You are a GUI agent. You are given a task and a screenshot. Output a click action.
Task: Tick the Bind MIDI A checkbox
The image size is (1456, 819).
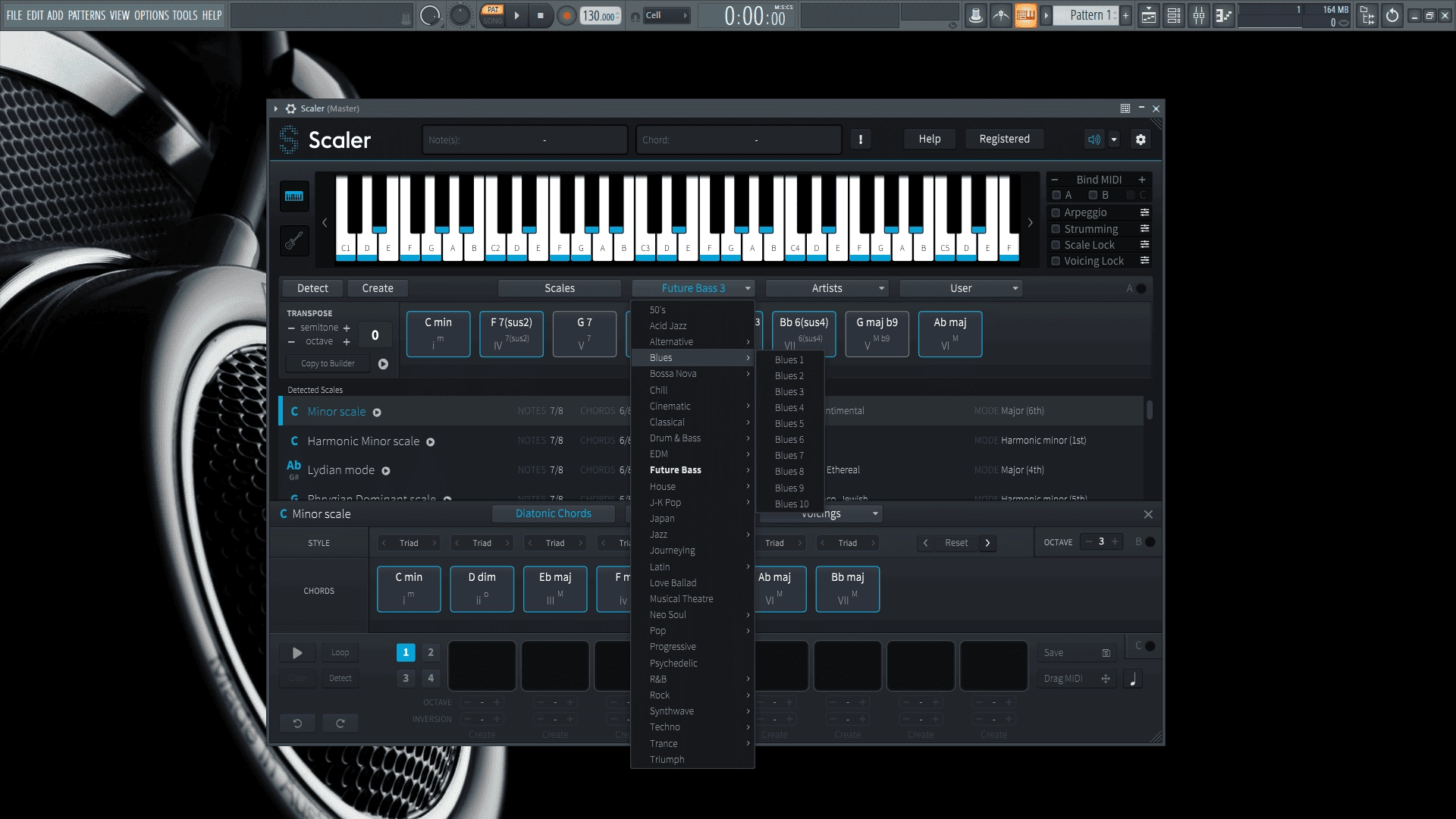pos(1056,195)
